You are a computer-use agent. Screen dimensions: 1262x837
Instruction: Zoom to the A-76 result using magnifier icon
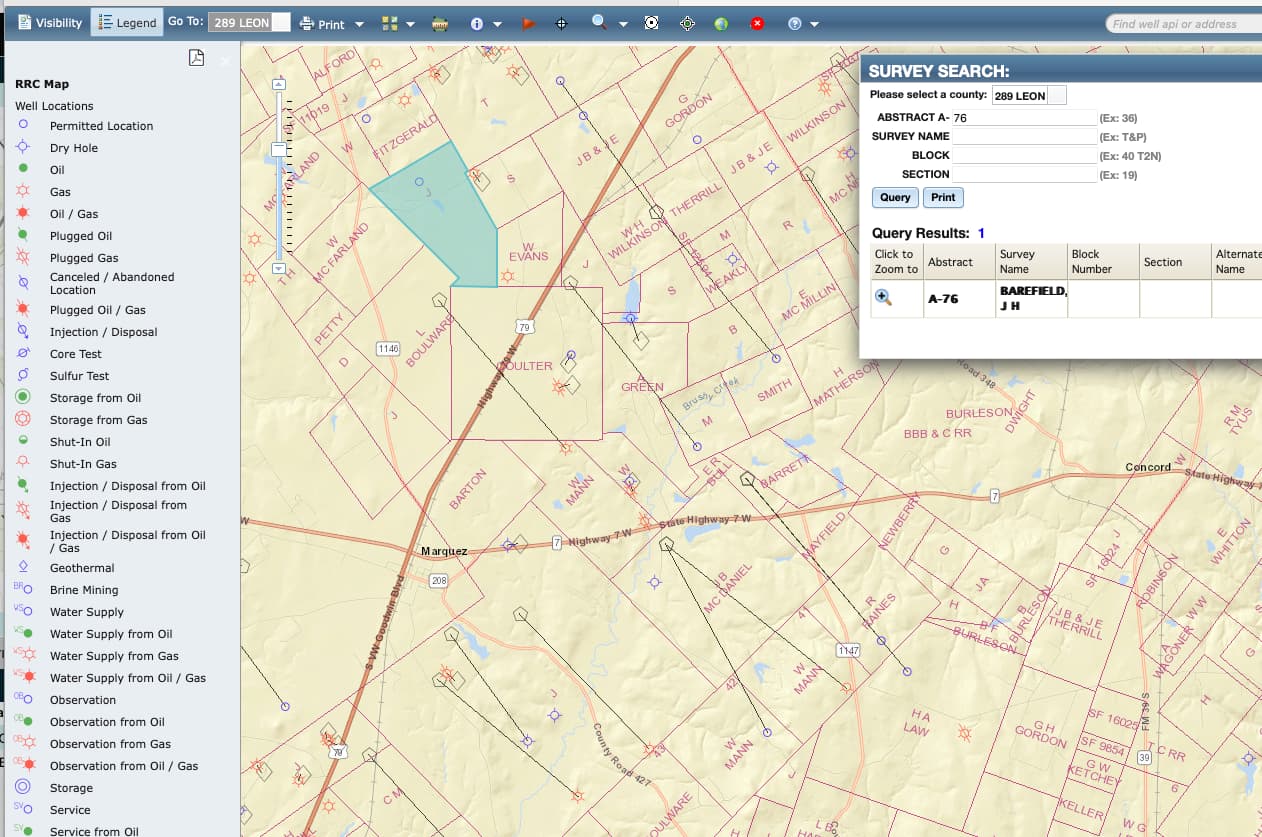click(x=883, y=297)
